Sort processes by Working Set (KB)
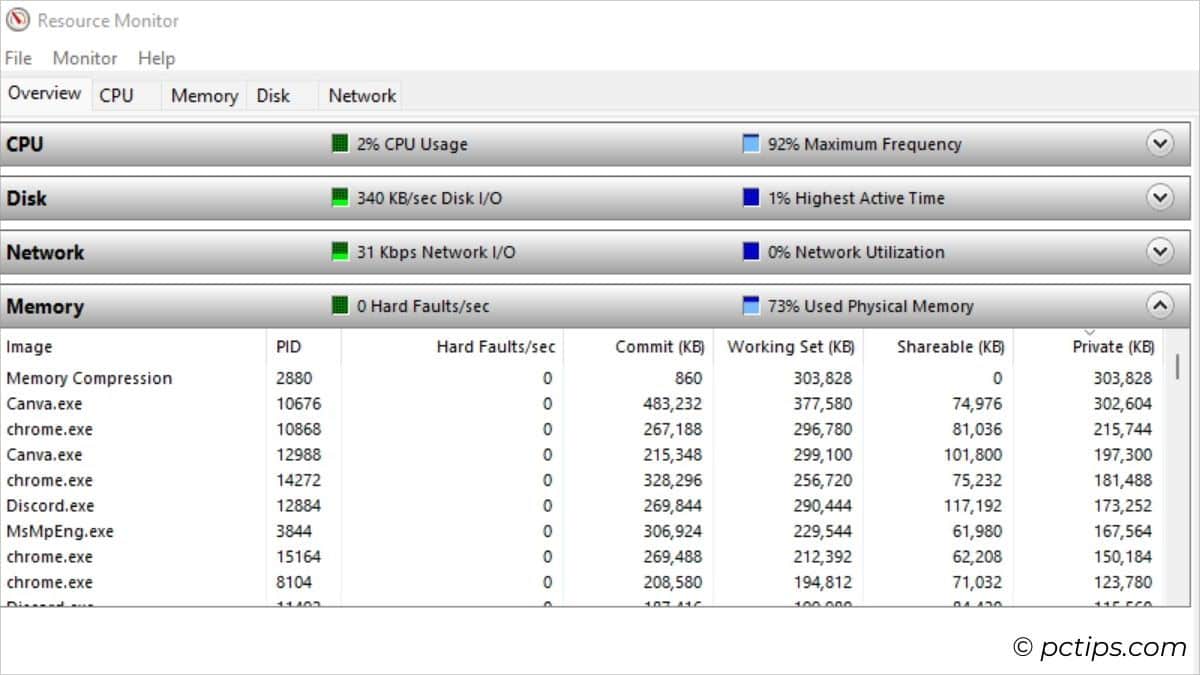1200x675 pixels. [x=790, y=346]
